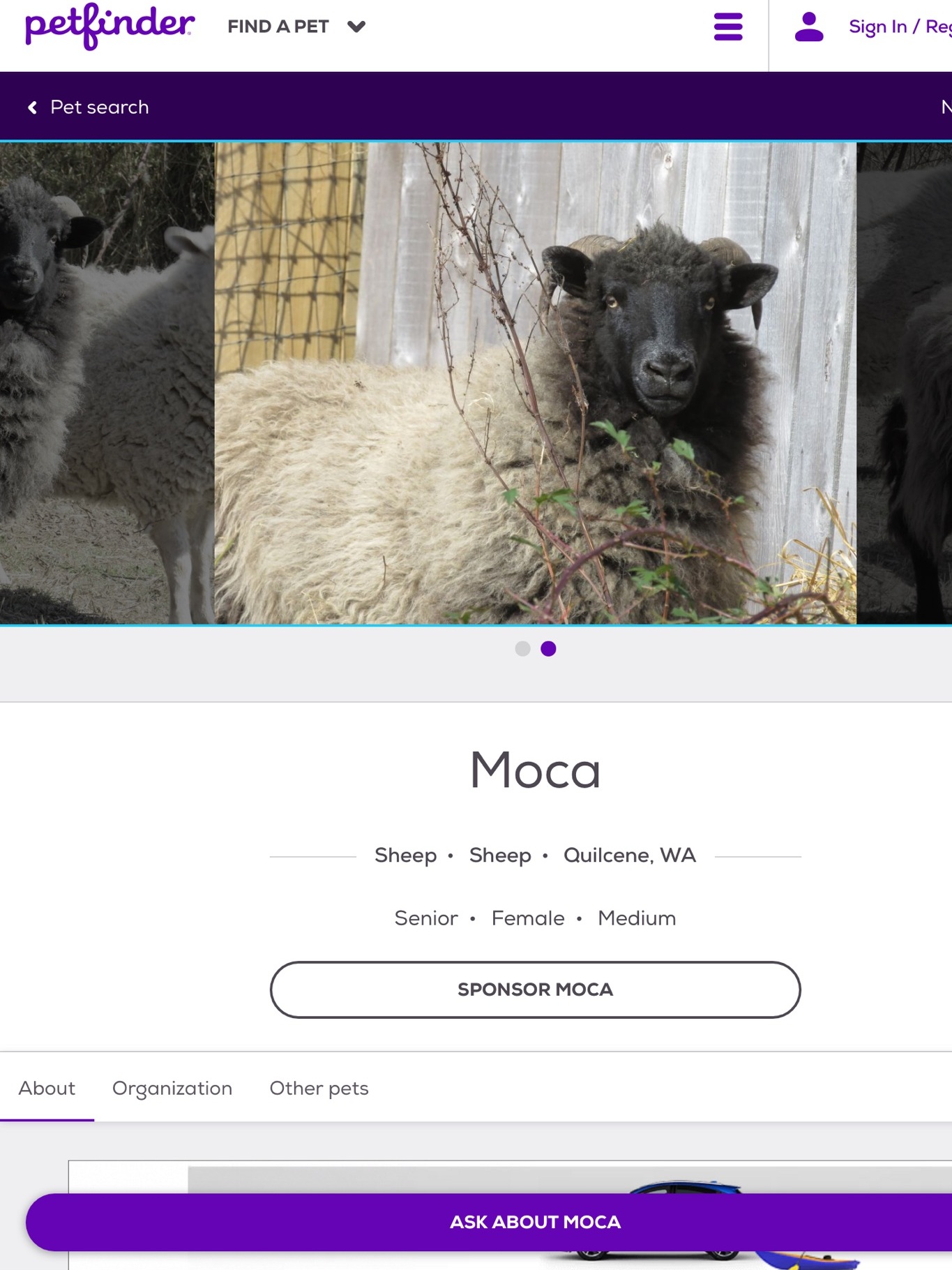Click the main Moca sheep photo
Viewport: 952px width, 1270px height.
click(535, 383)
